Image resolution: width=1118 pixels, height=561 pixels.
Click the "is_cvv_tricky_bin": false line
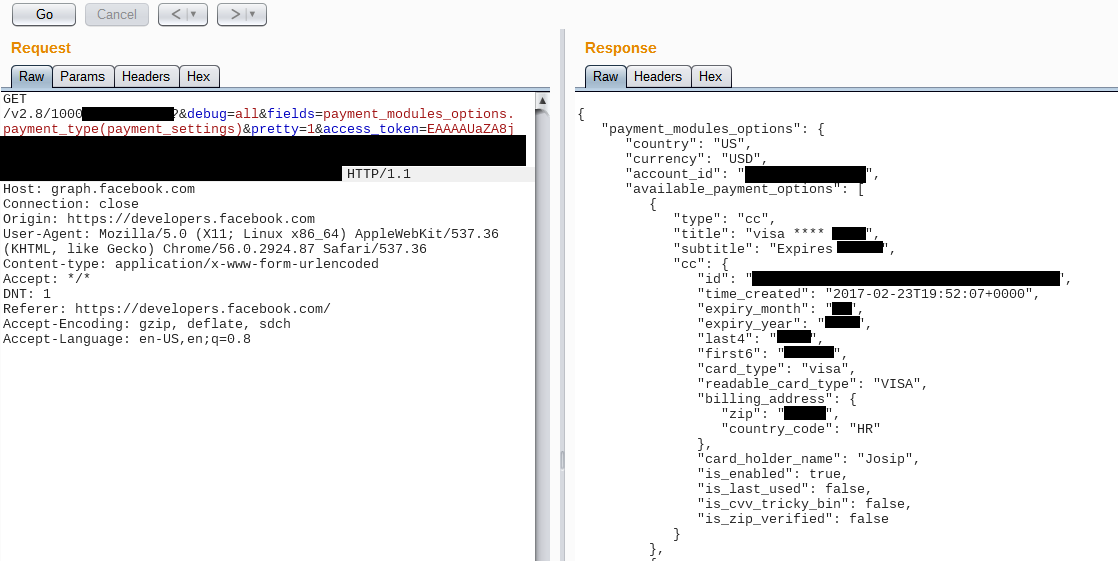point(804,503)
